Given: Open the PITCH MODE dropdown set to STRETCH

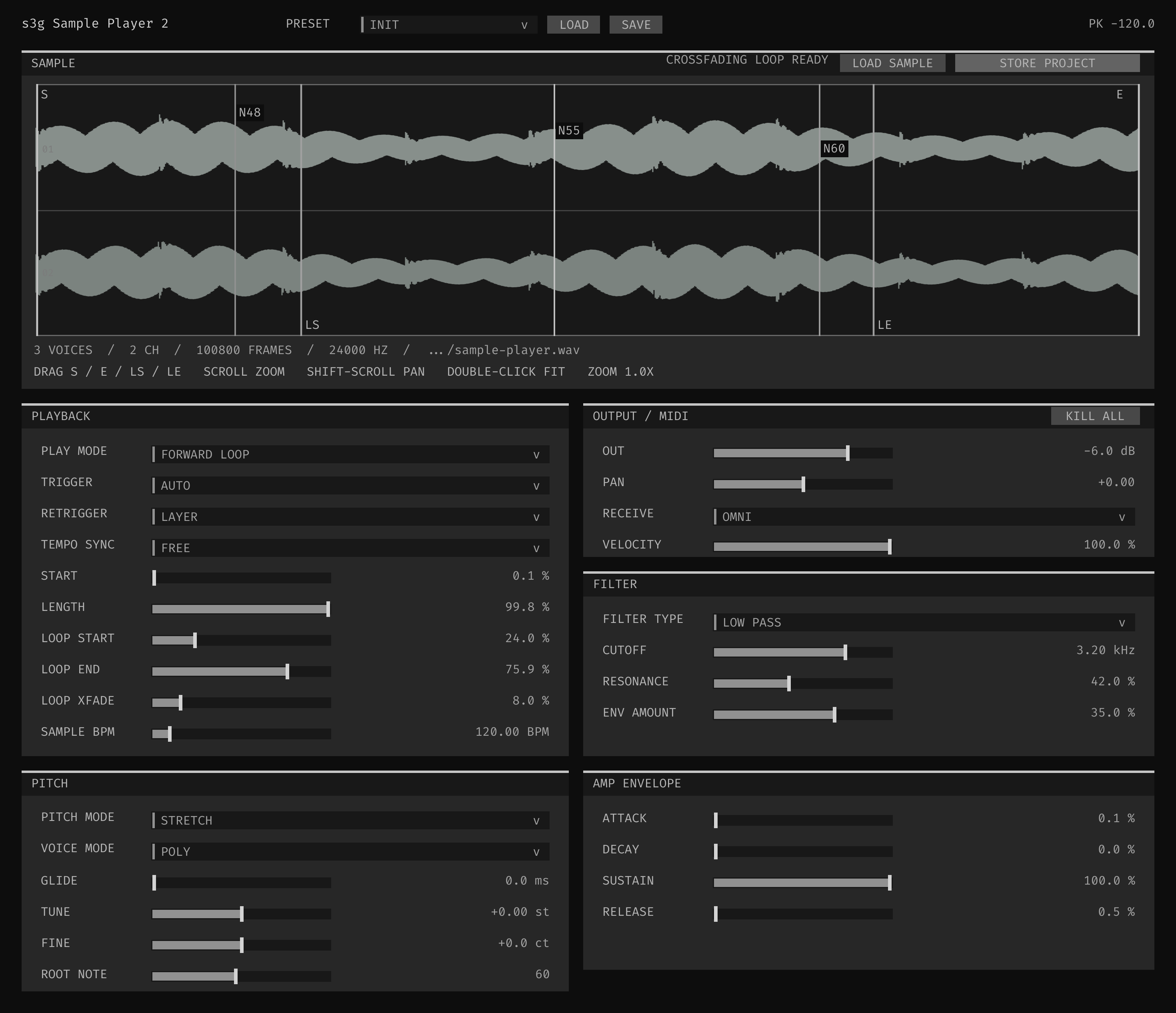Looking at the screenshot, I should (x=350, y=821).
